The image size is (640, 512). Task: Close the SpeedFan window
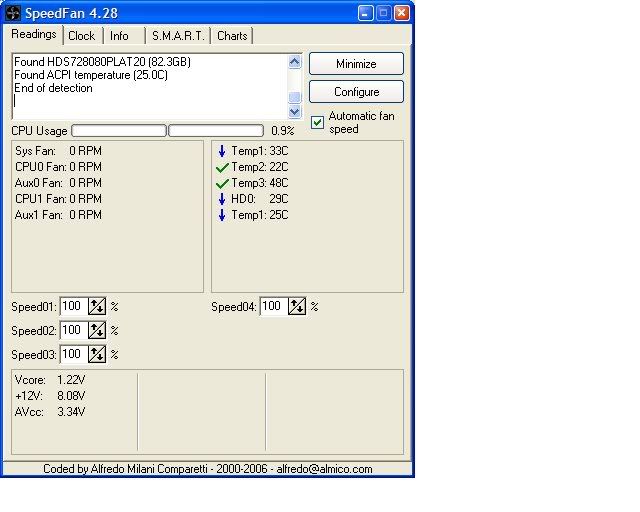point(402,13)
